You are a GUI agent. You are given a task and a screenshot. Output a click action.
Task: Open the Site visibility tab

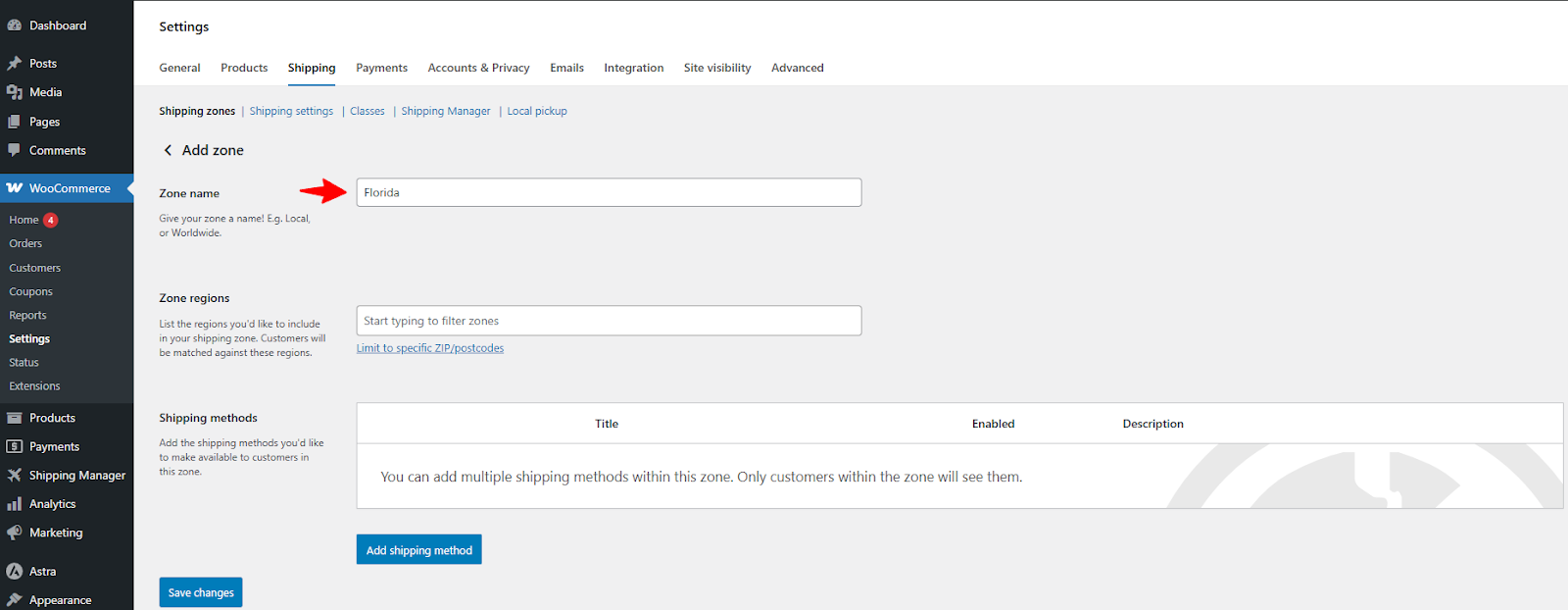pyautogui.click(x=717, y=68)
